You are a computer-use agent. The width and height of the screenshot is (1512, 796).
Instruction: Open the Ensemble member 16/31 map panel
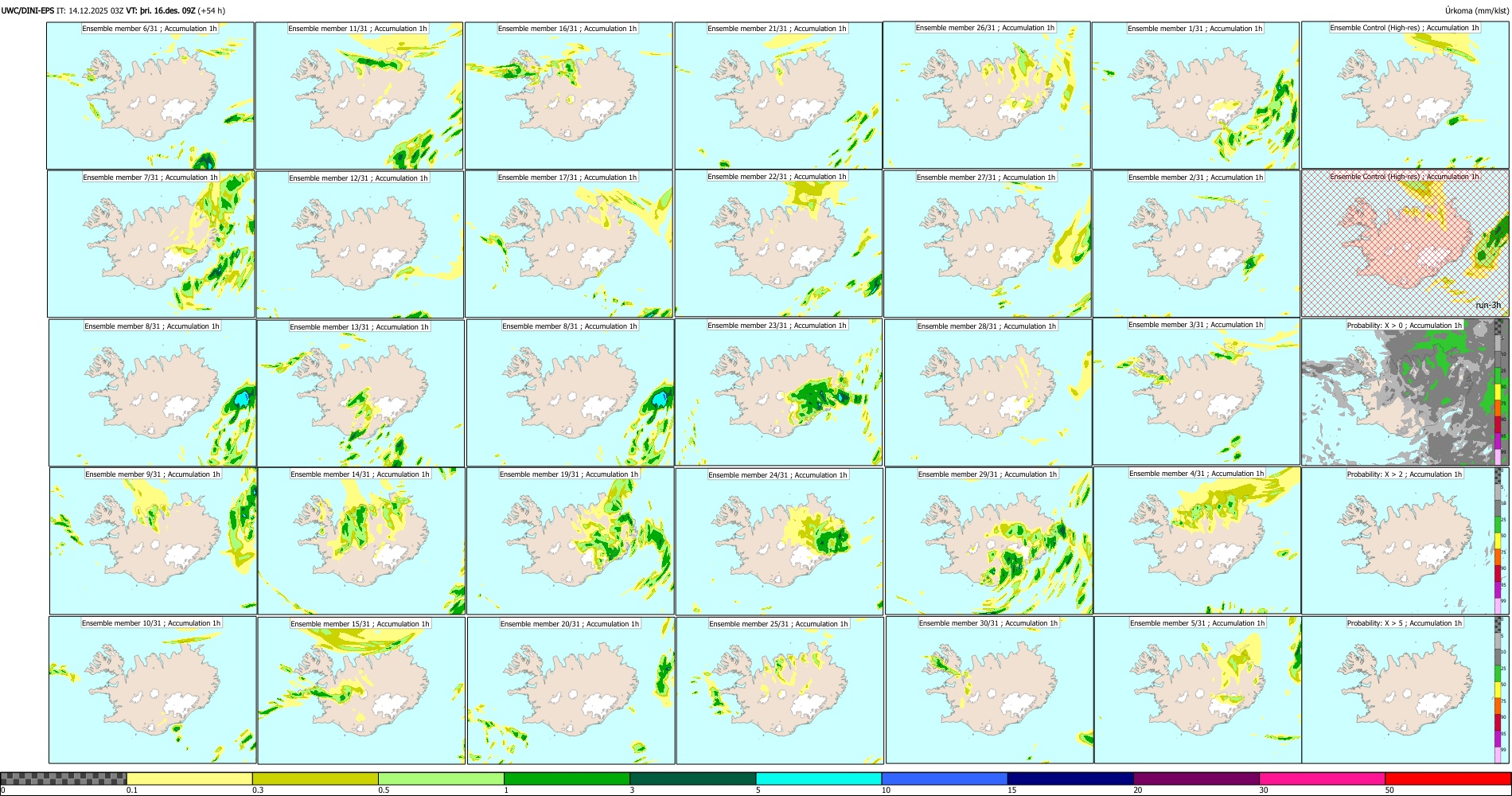pyautogui.click(x=568, y=96)
